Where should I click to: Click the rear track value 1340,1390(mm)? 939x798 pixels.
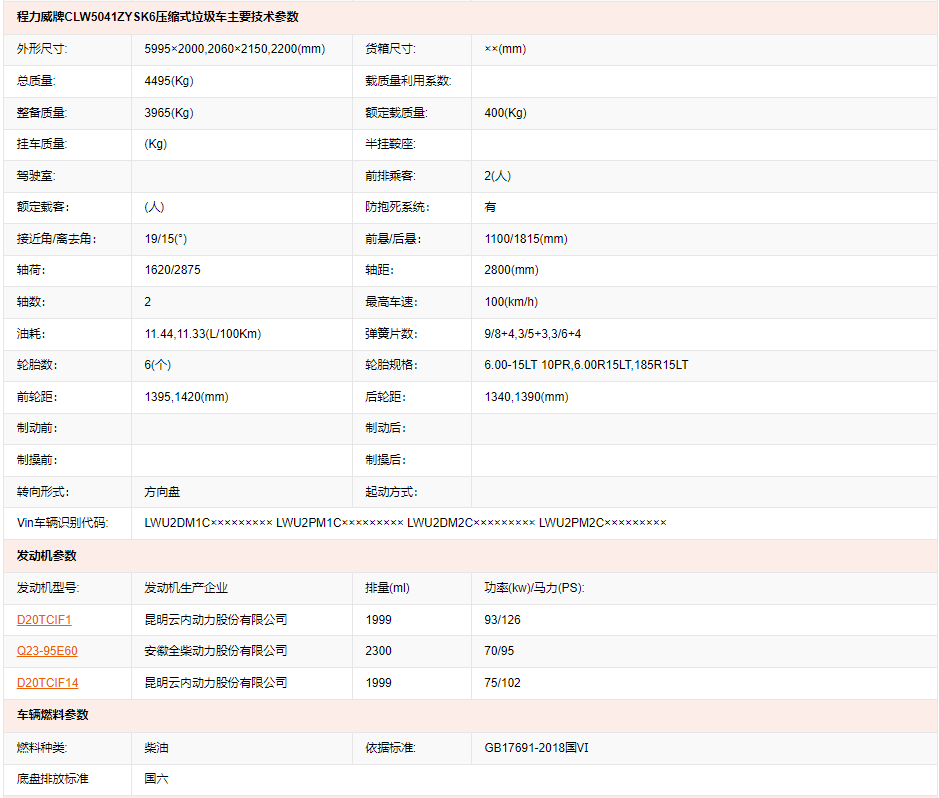[x=526, y=397]
